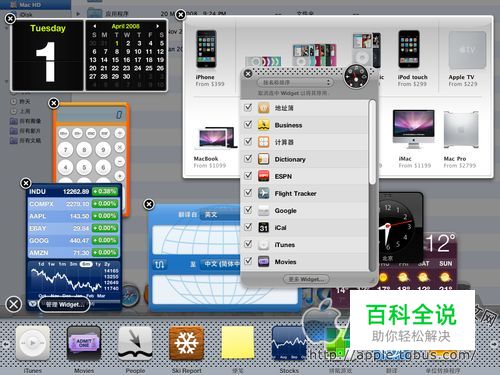The image size is (500, 375).
Task: Go to previous month in calendar widget
Action: (95, 26)
